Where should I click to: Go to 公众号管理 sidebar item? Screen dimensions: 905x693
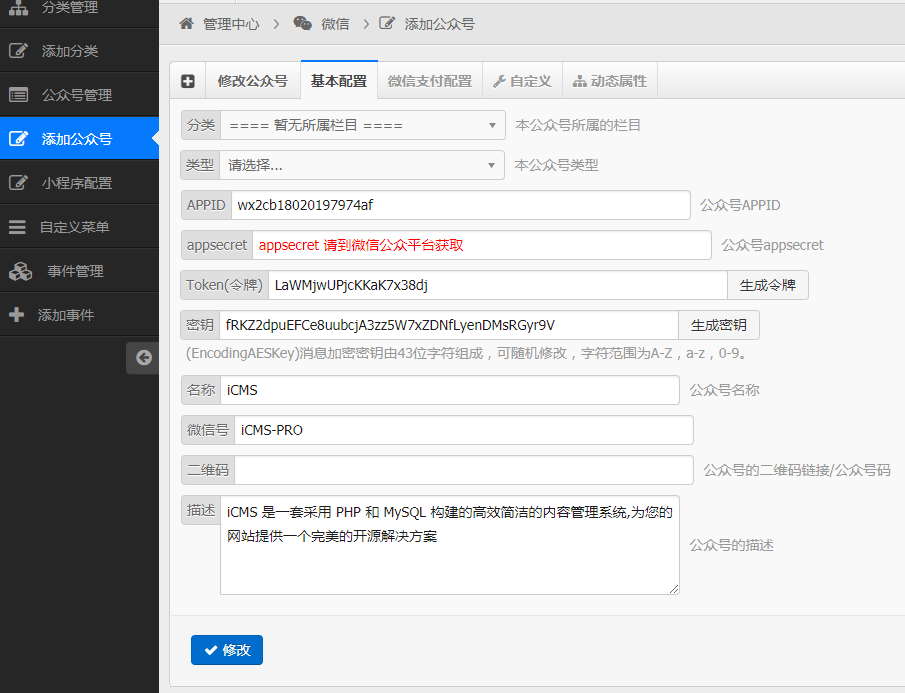click(x=79, y=95)
